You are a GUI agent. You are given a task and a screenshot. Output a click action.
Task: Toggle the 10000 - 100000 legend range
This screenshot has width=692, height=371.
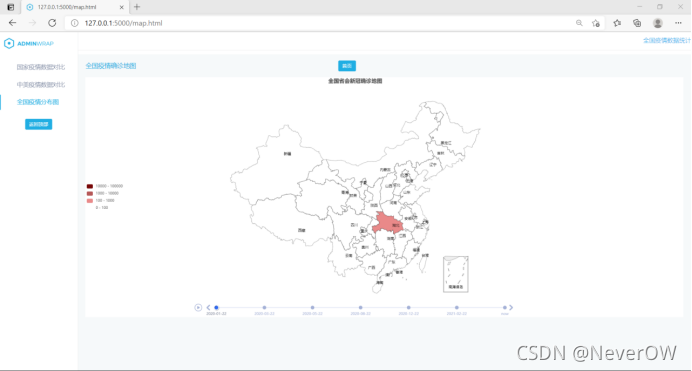(x=105, y=186)
